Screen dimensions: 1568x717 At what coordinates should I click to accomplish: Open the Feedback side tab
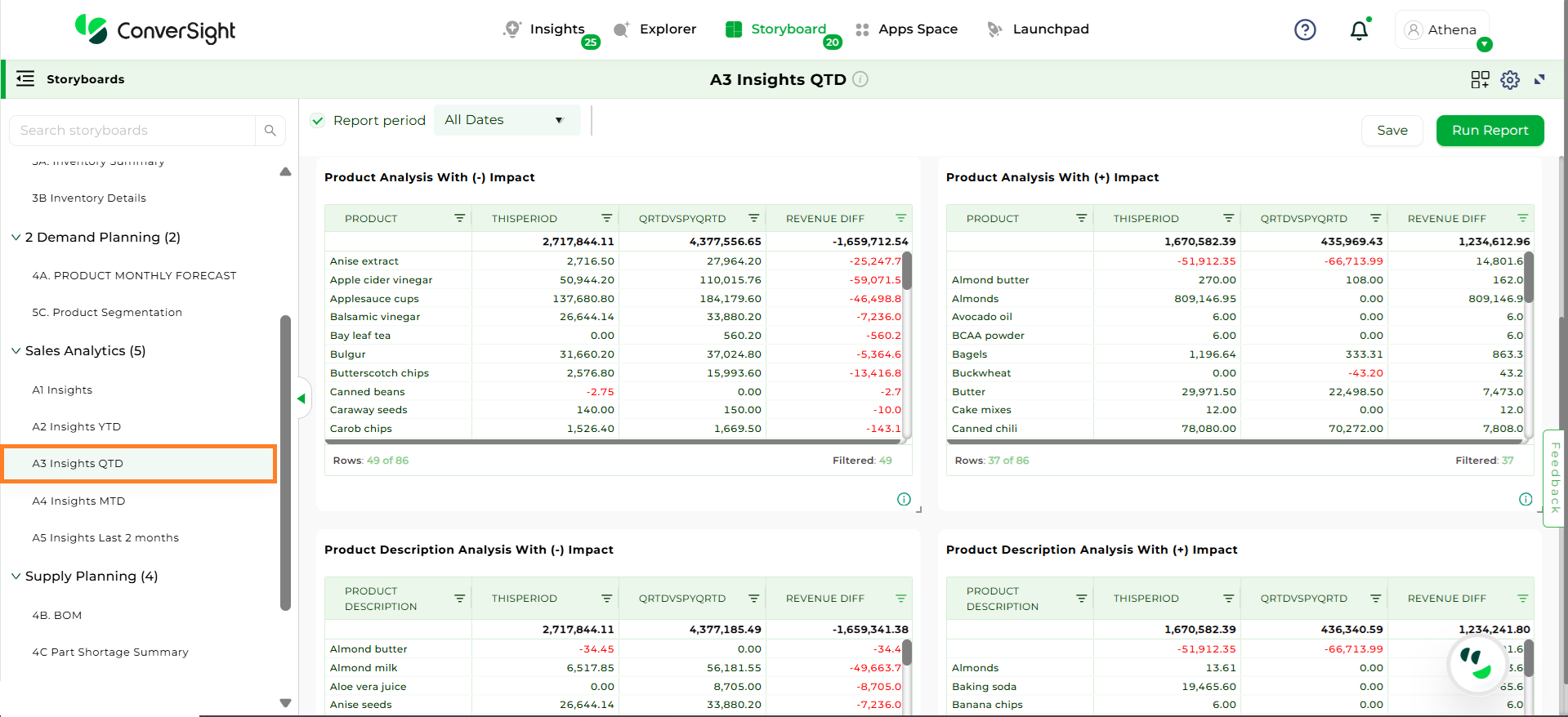[x=1554, y=479]
